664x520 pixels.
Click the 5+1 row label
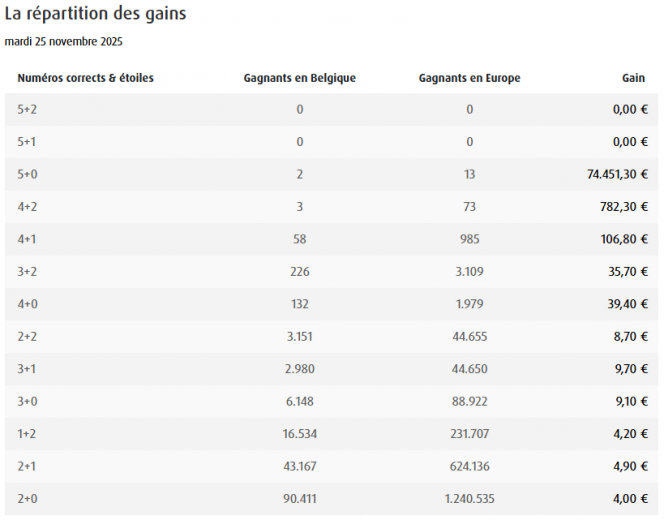(x=27, y=142)
